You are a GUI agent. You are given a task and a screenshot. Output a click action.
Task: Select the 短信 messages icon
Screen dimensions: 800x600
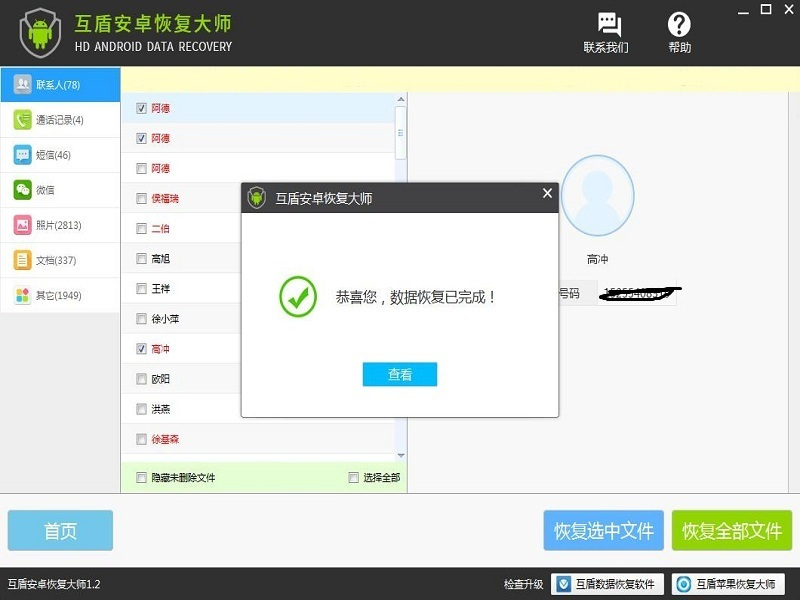25,155
